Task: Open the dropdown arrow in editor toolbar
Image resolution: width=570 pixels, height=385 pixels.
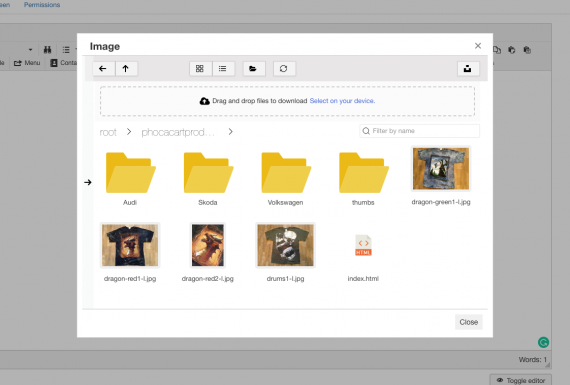Action: click(x=31, y=49)
